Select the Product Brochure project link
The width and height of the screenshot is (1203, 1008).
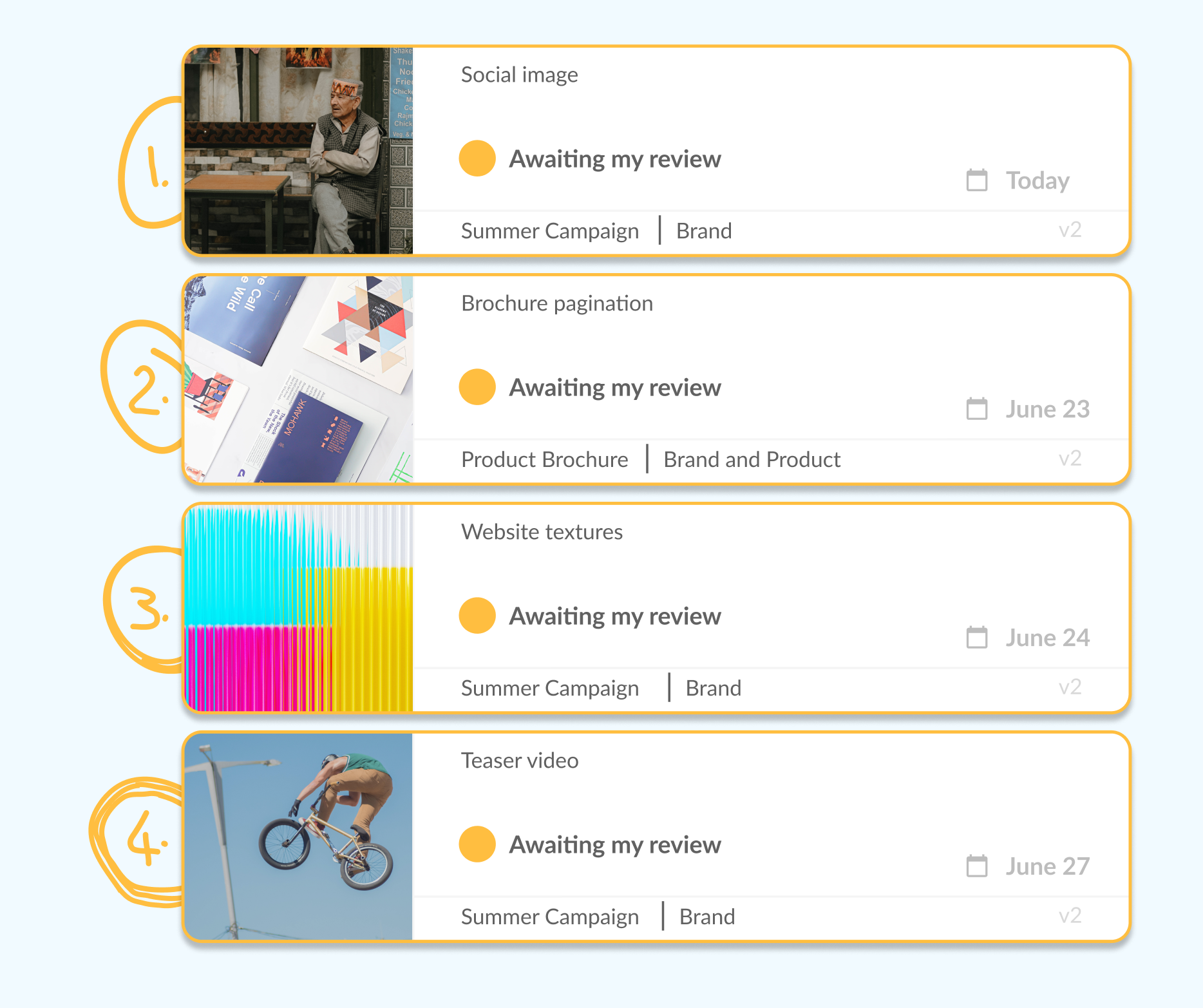tap(544, 459)
